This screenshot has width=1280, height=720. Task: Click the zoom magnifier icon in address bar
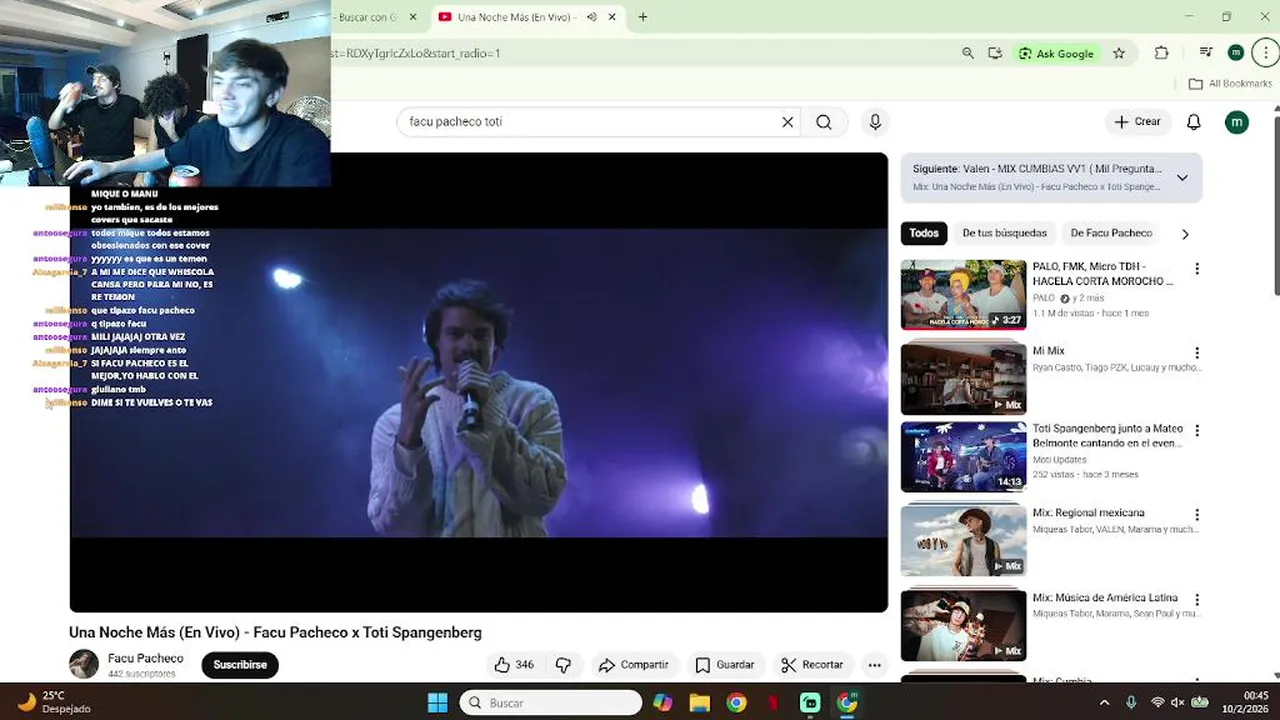(x=968, y=53)
